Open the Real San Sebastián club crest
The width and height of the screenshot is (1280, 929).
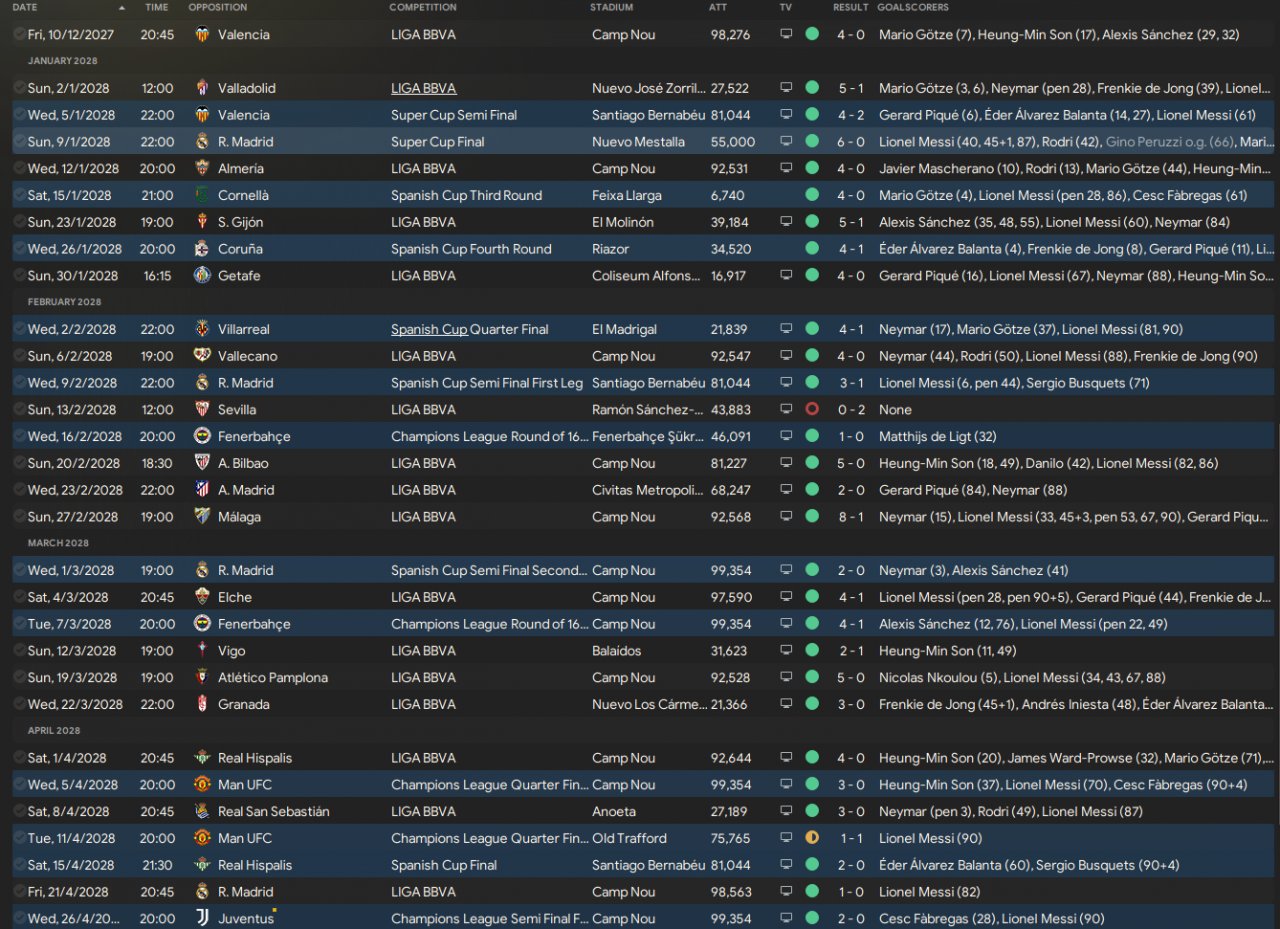tap(202, 811)
